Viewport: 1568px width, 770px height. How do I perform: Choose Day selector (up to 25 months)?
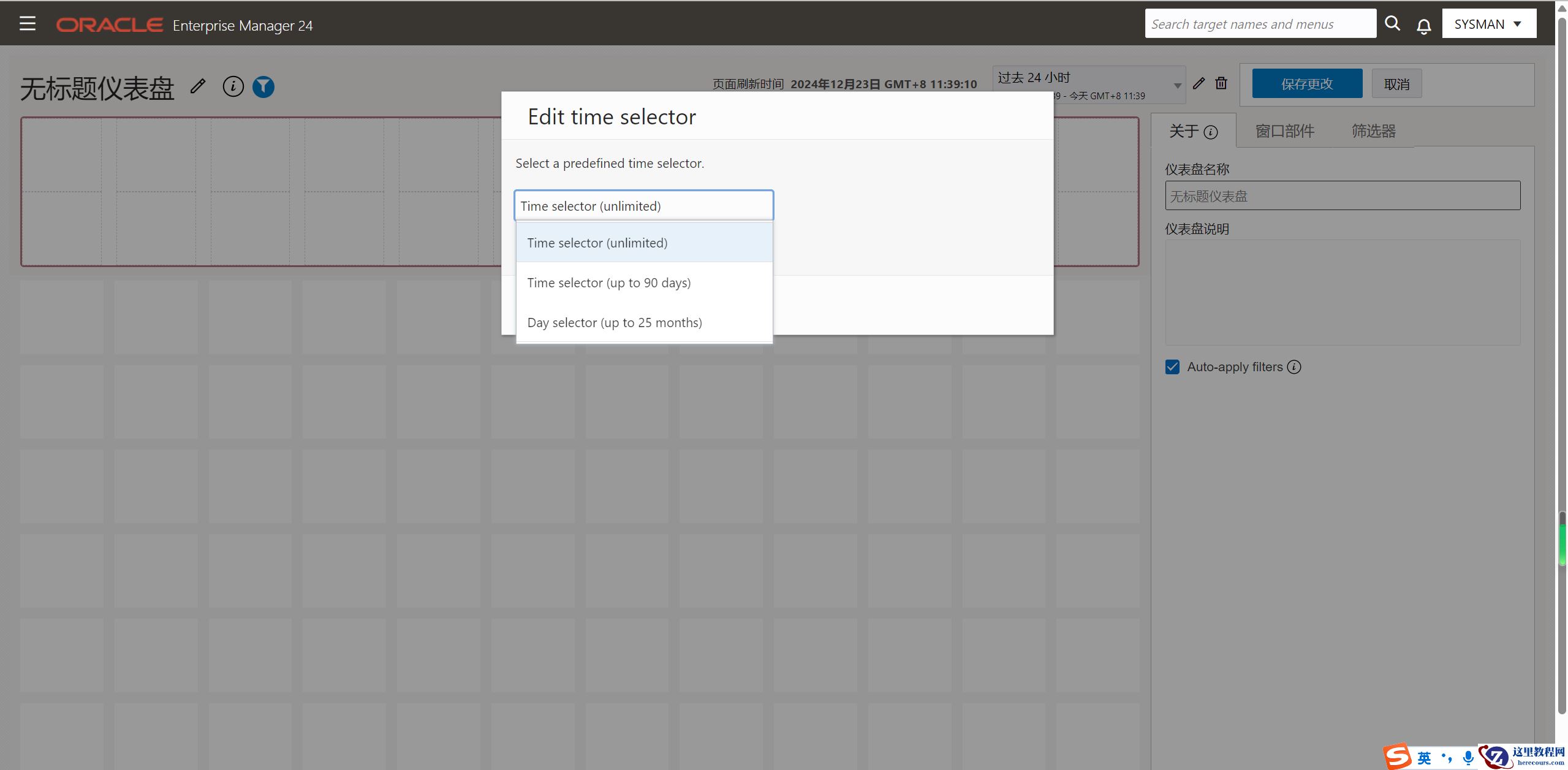(x=615, y=323)
